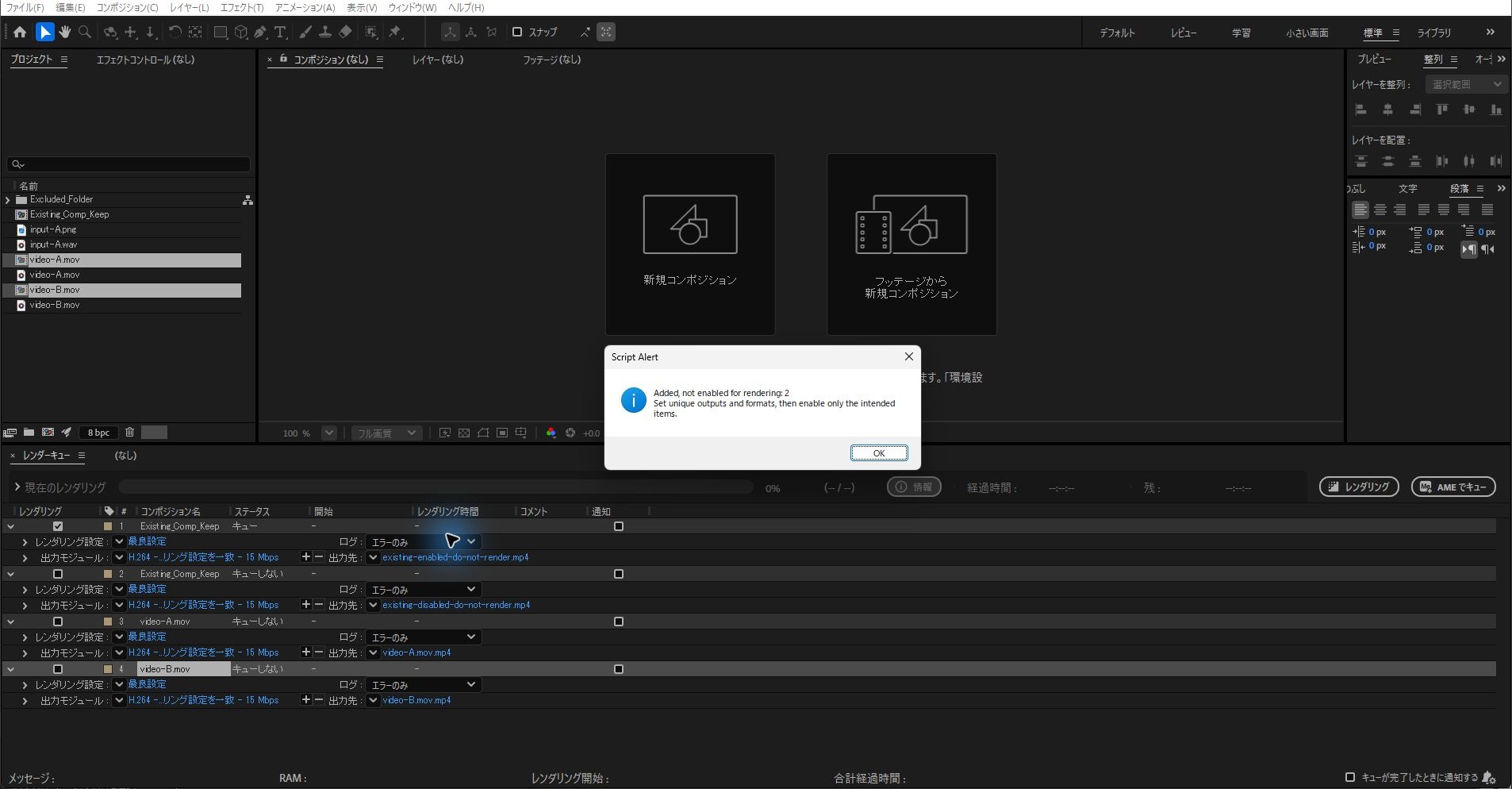1512x789 pixels.
Task: Click label color swatch of video-A.mov queue item
Action: (x=108, y=622)
